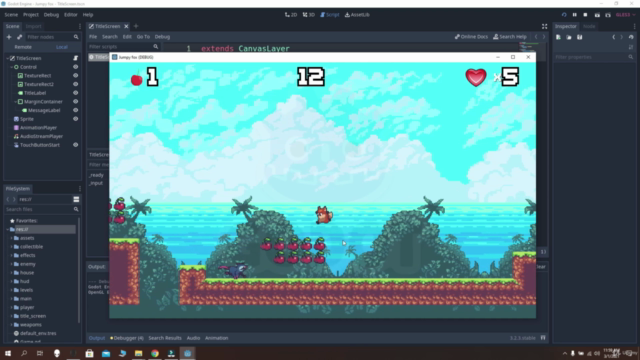Go to previous object in Inspector
The image size is (640, 360).
pyautogui.click(x=613, y=37)
